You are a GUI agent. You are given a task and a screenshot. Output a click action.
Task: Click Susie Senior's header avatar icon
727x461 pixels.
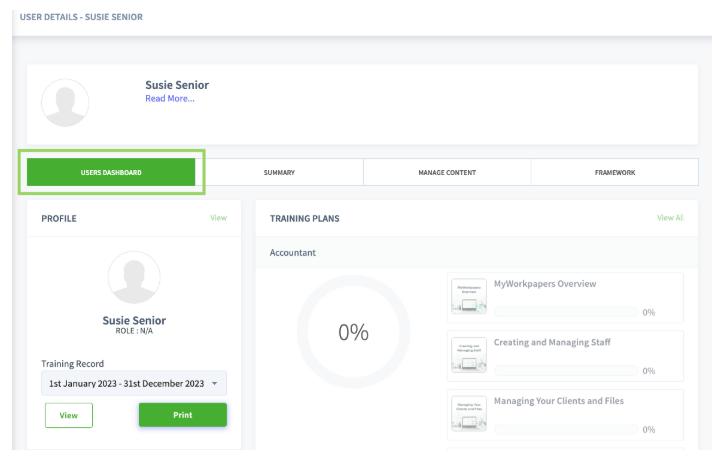[65, 102]
